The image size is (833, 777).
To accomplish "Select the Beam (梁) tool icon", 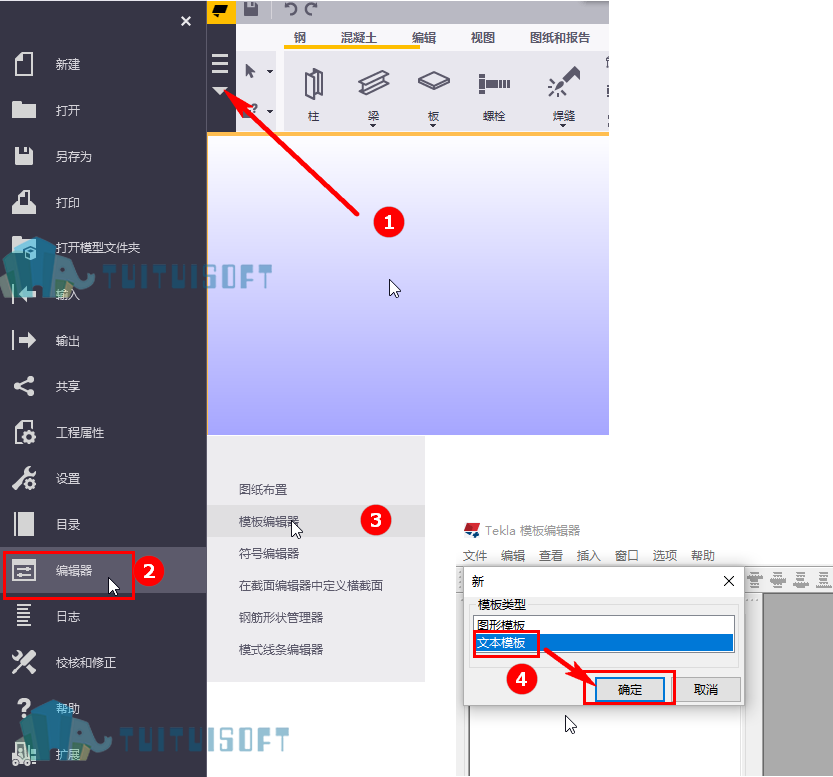I will point(373,82).
